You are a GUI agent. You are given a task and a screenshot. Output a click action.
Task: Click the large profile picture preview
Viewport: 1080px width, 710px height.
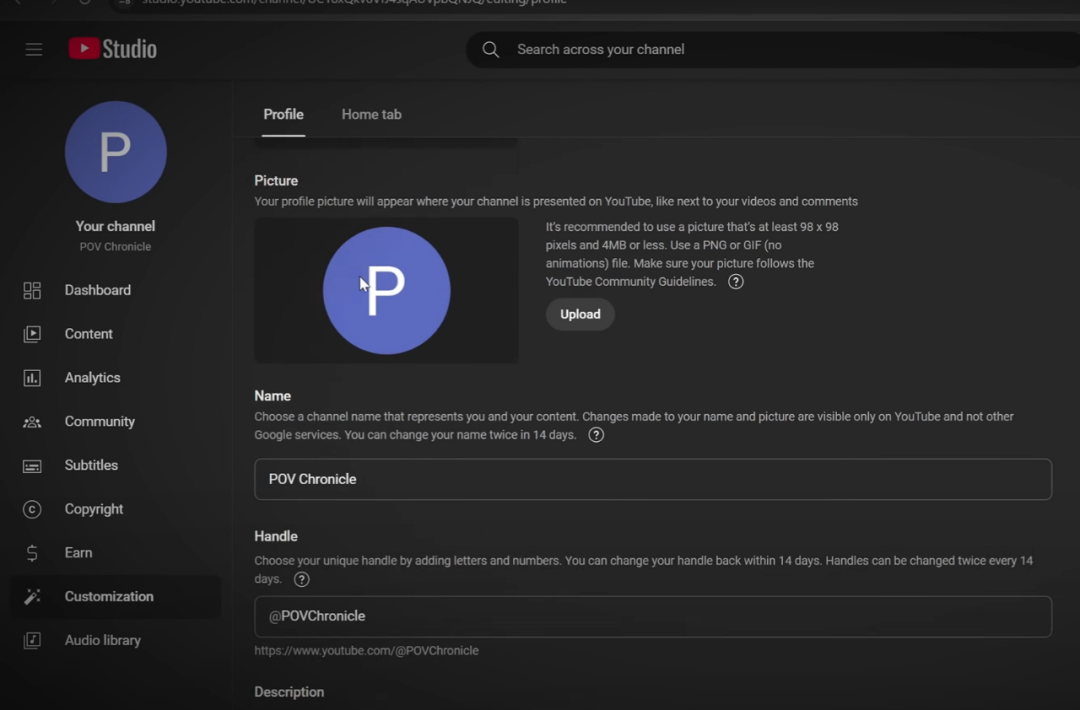click(x=386, y=291)
